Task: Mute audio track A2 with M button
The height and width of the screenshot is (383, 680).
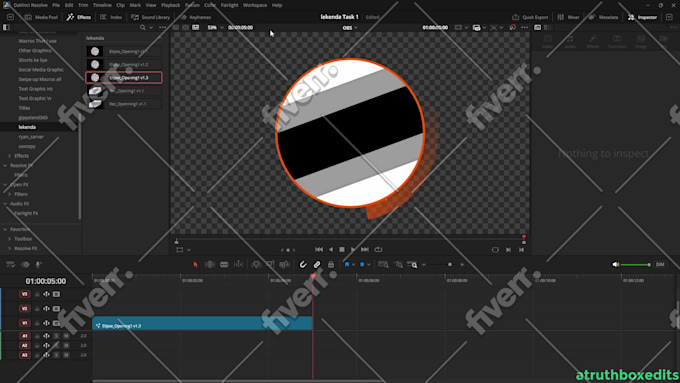Action: point(66,345)
